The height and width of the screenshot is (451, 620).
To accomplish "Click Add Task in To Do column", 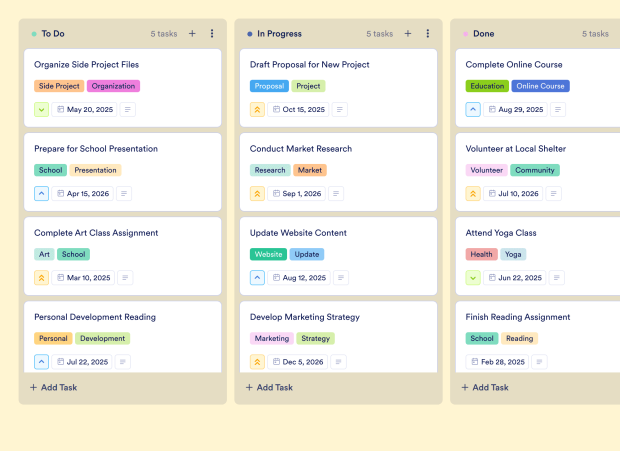I will (x=54, y=387).
